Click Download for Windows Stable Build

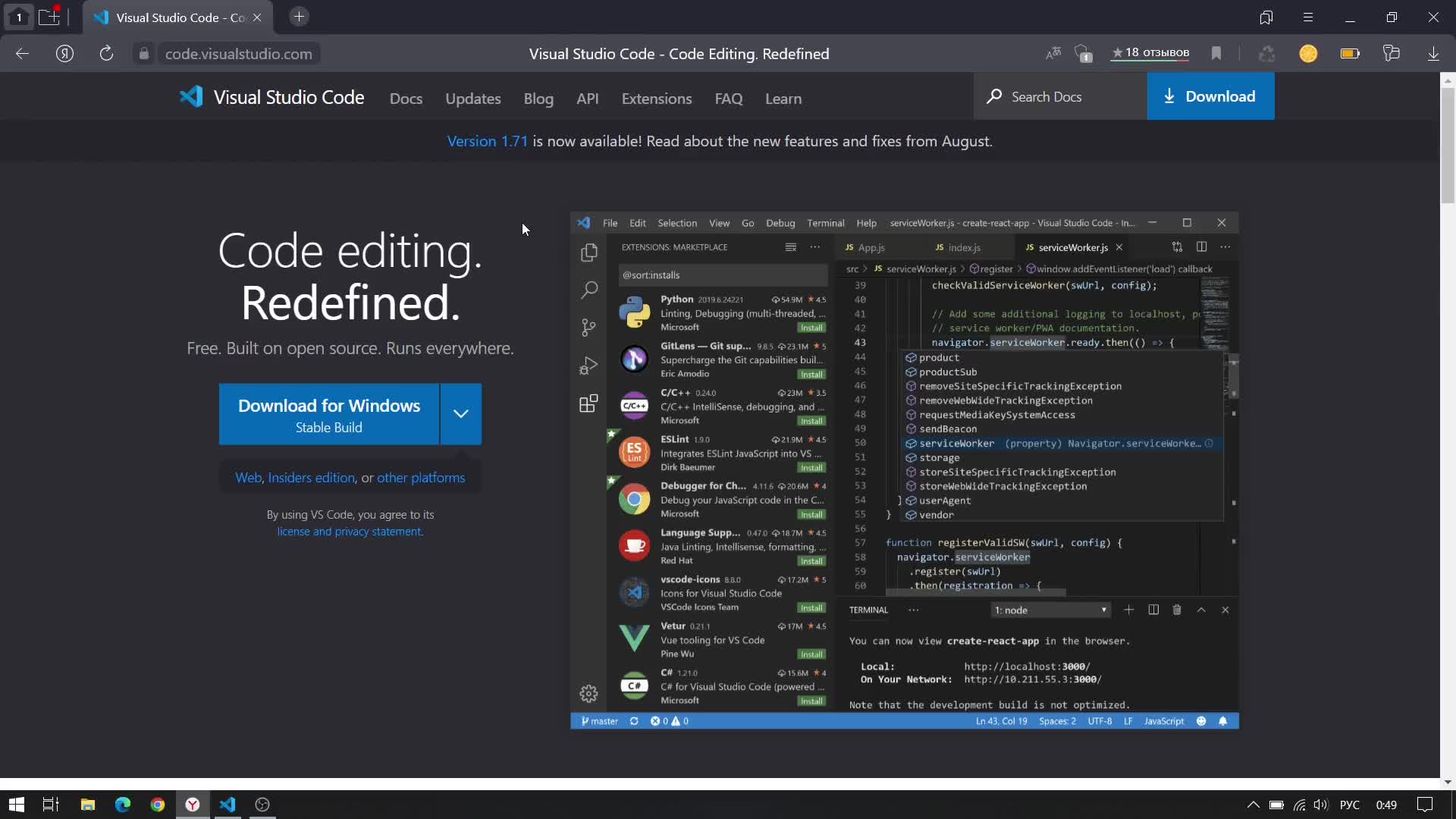point(329,414)
